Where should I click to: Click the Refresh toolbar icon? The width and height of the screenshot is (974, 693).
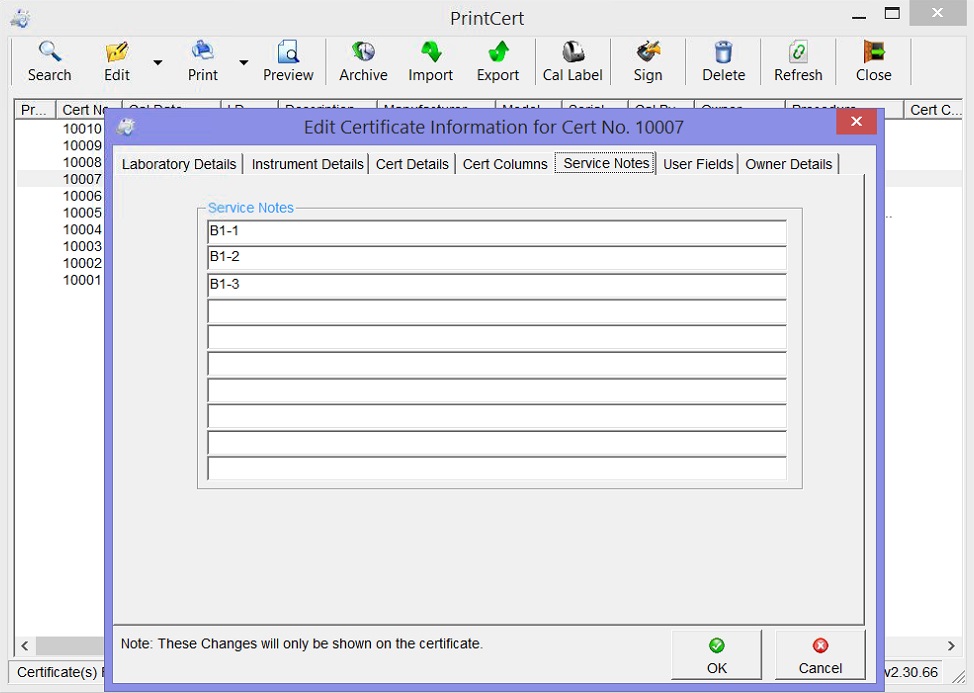pos(797,62)
